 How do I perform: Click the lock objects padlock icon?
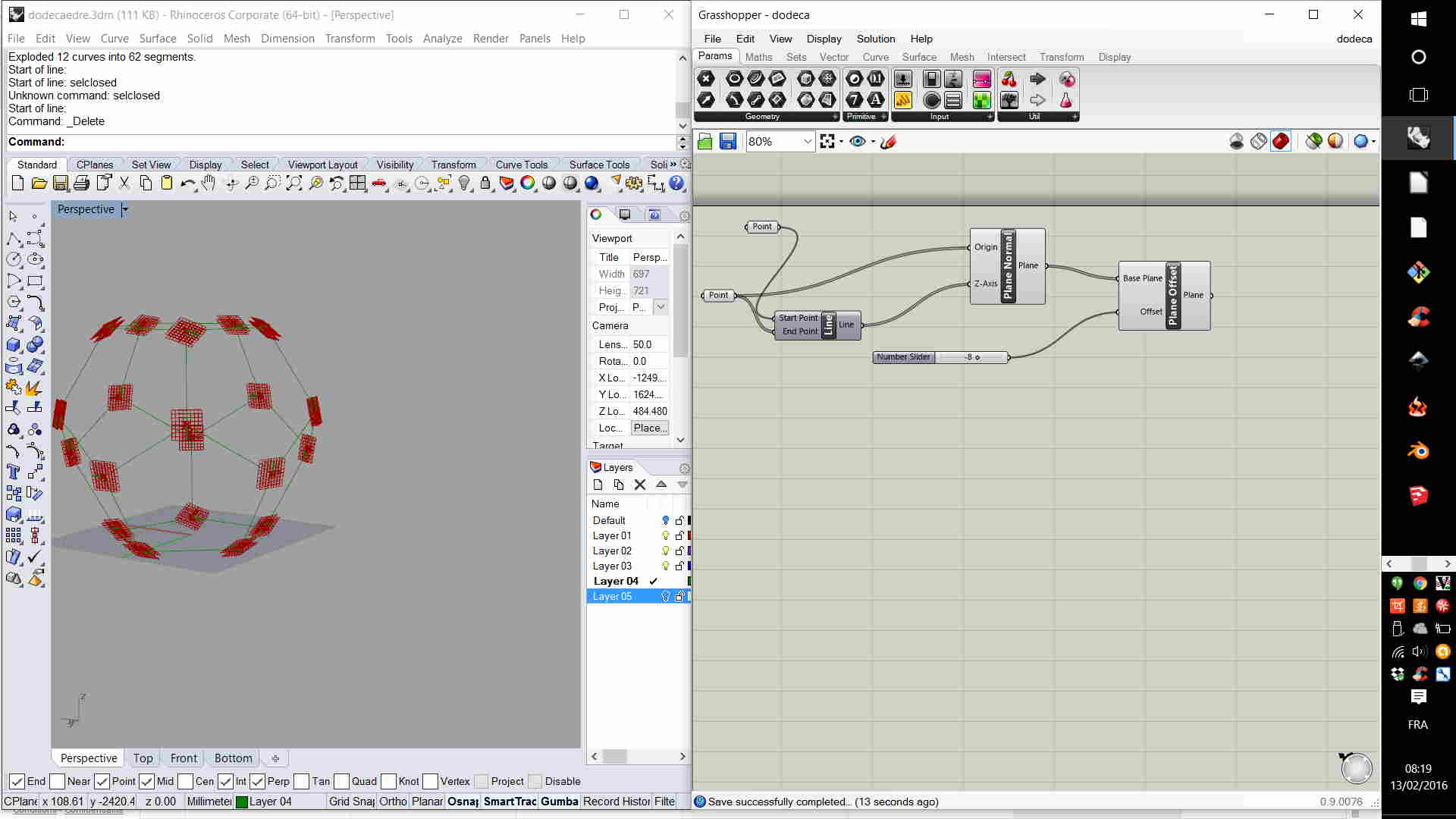[485, 184]
